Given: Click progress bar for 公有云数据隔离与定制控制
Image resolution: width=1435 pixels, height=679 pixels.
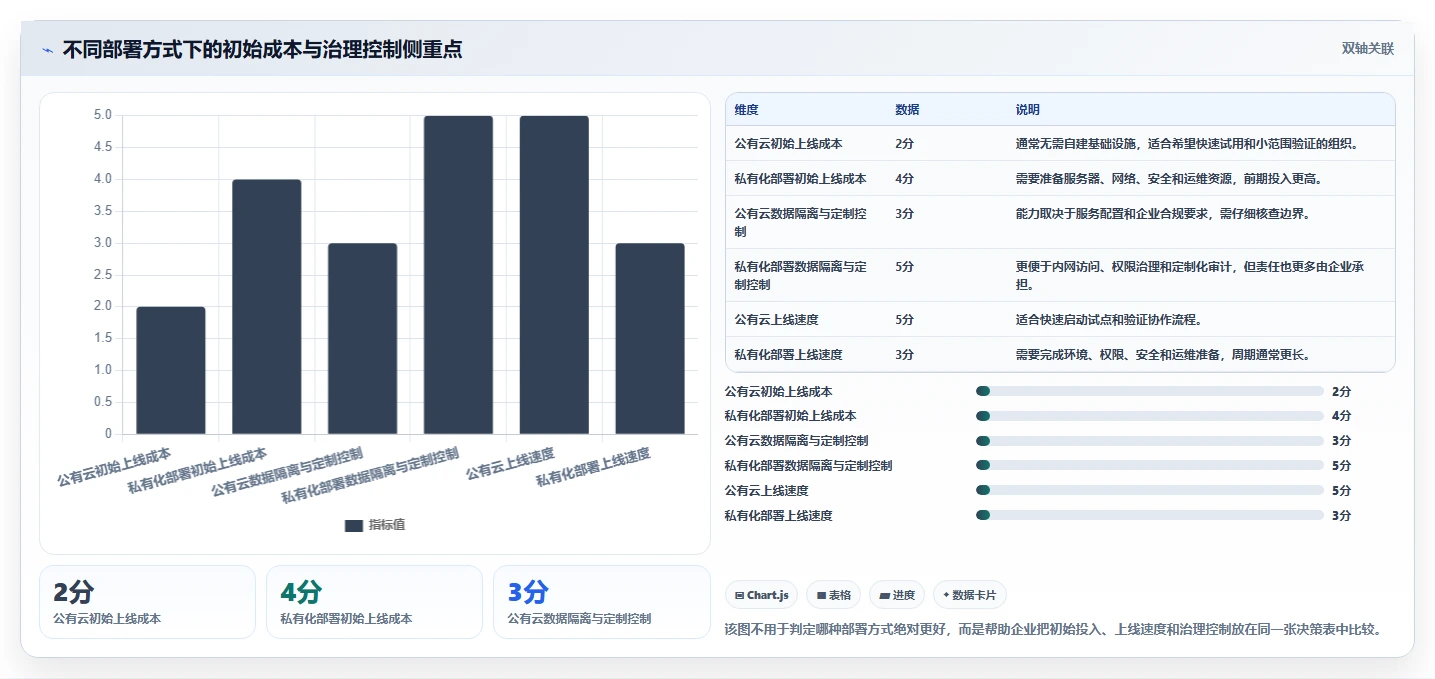Looking at the screenshot, I should pyautogui.click(x=1150, y=441).
